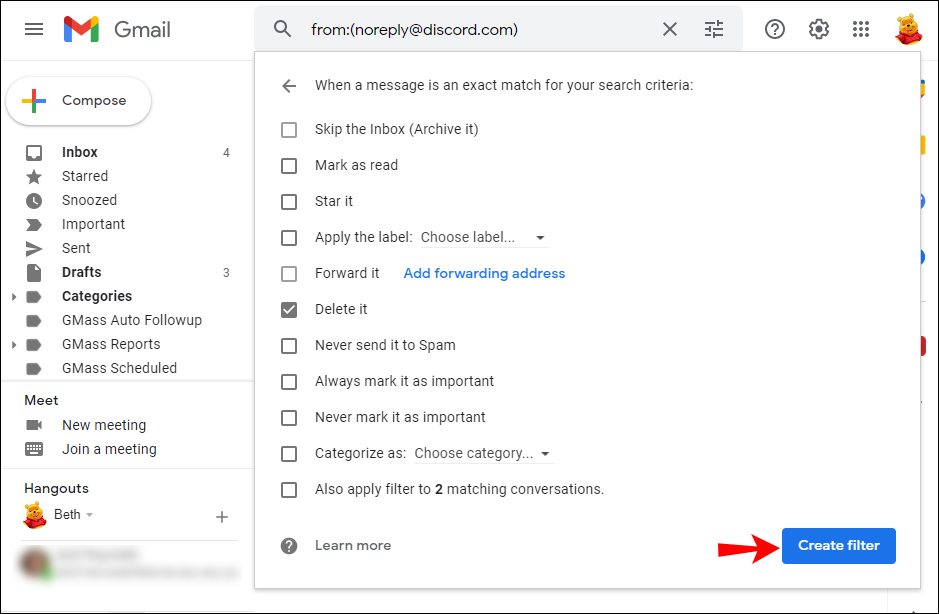Open the Choose category dropdown
Screen dimensions: 939x614
click(483, 453)
